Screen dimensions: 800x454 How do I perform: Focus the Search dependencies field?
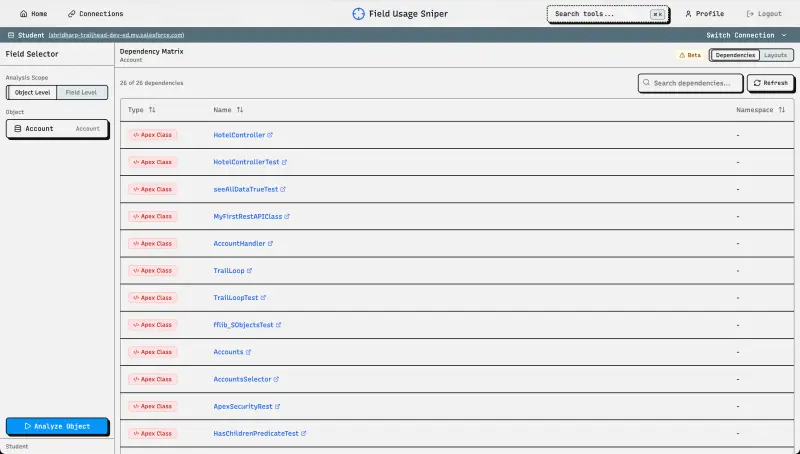(x=690, y=83)
